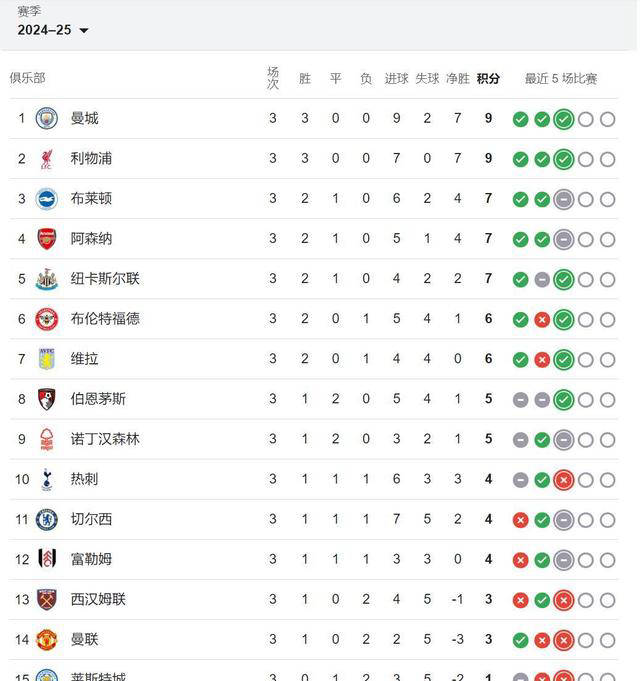Click the Brentford club crest

click(46, 319)
